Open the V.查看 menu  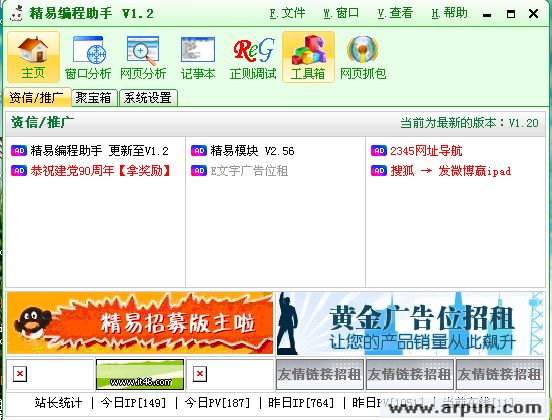click(395, 13)
